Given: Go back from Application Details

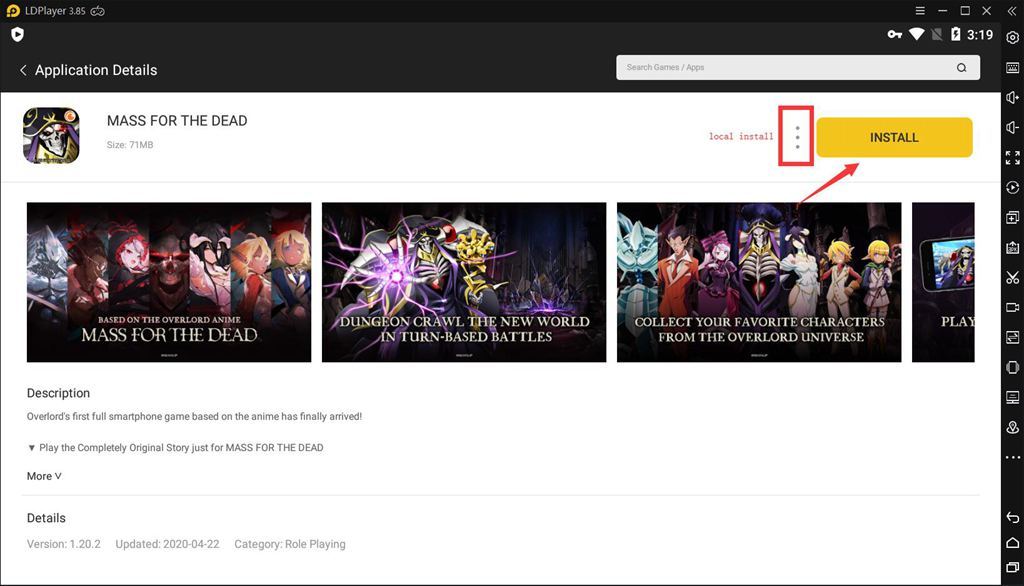Looking at the screenshot, I should [23, 70].
